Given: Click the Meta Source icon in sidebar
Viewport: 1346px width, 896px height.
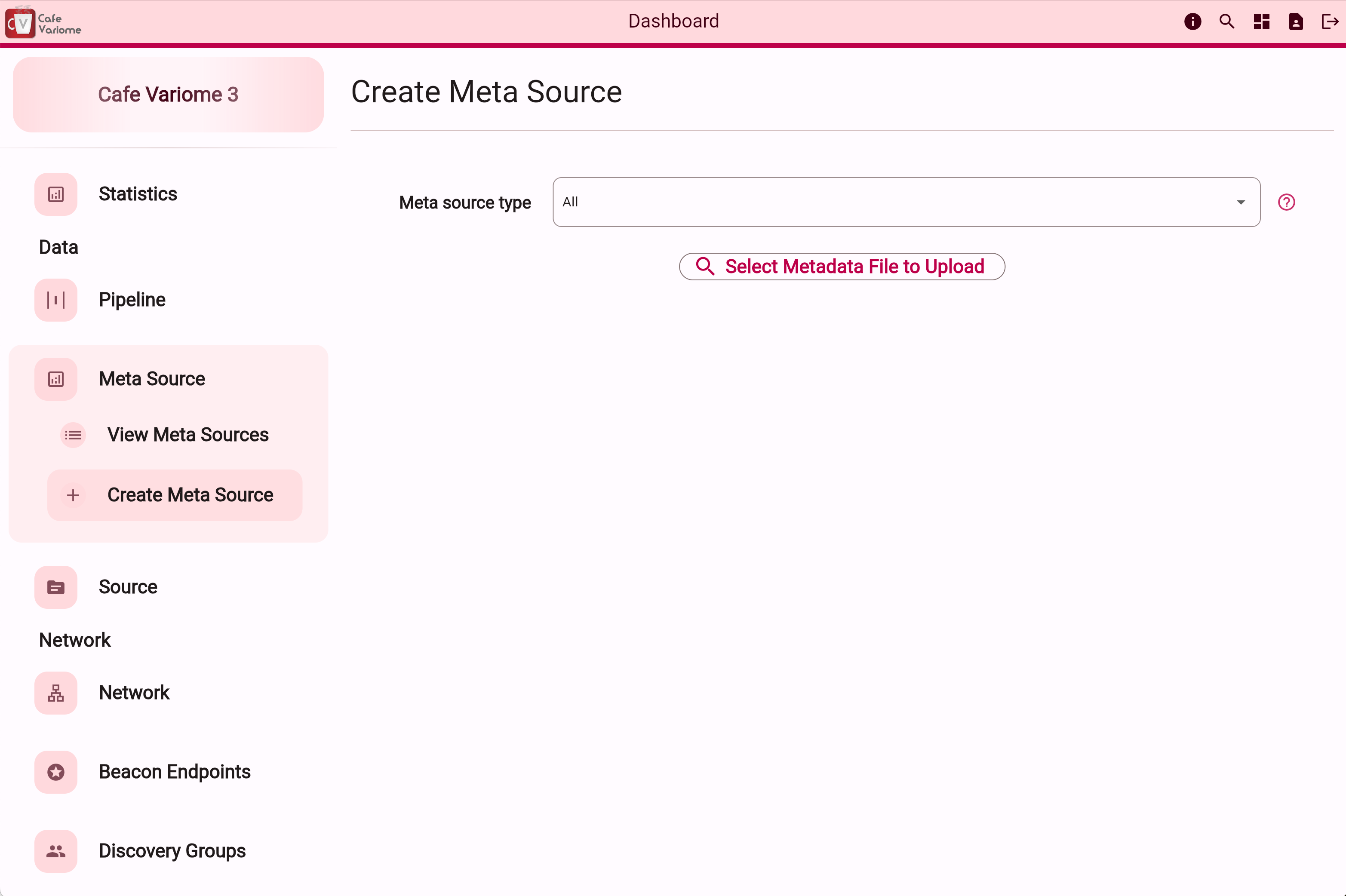Looking at the screenshot, I should 56,378.
